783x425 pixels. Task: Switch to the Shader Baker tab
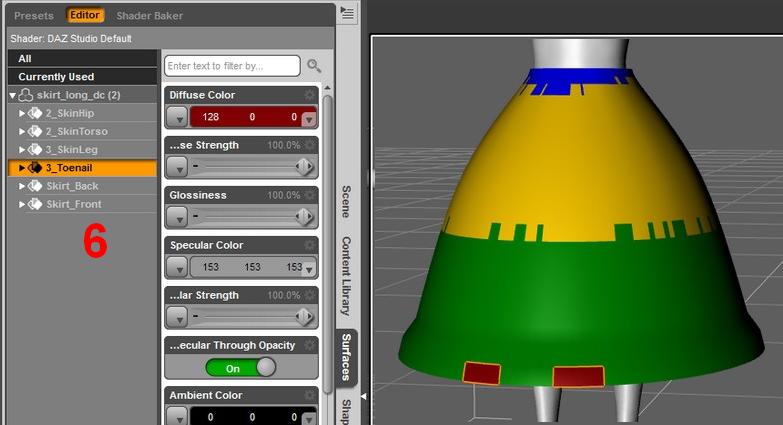click(x=149, y=15)
